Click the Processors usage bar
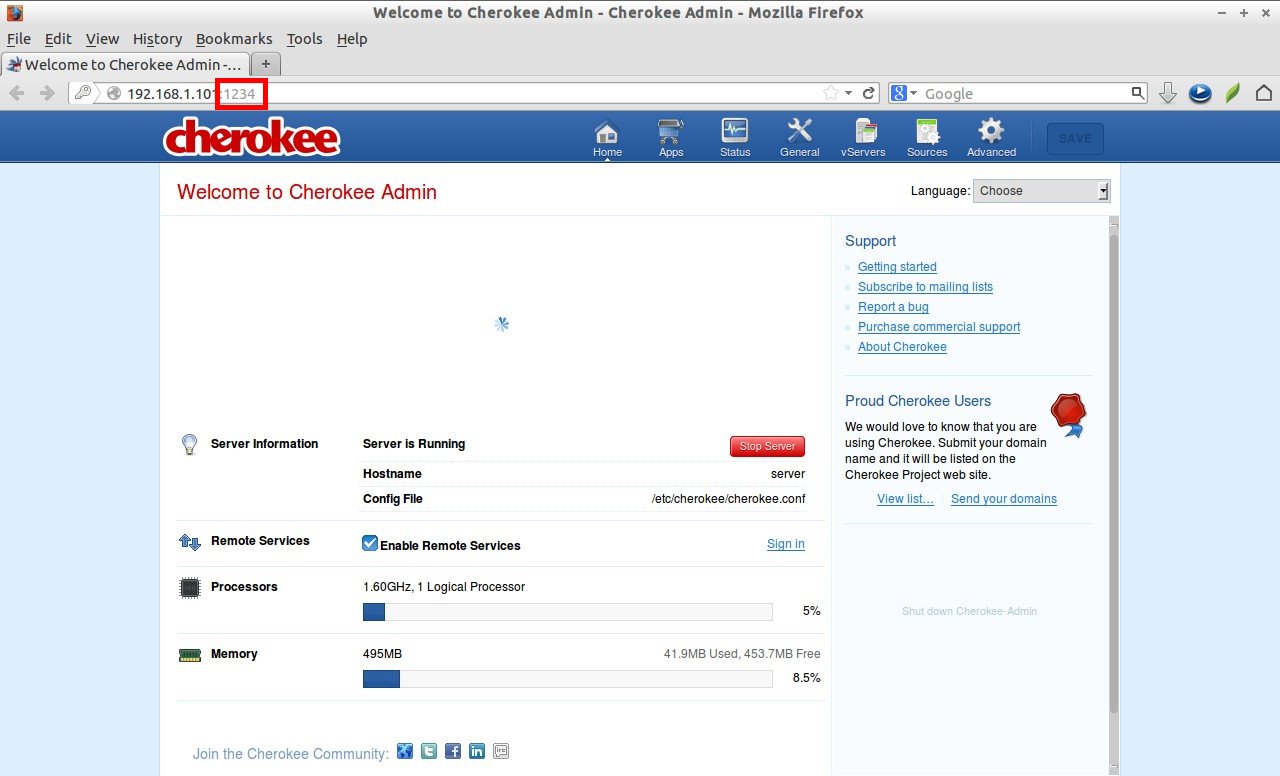This screenshot has width=1280, height=776. click(x=568, y=612)
